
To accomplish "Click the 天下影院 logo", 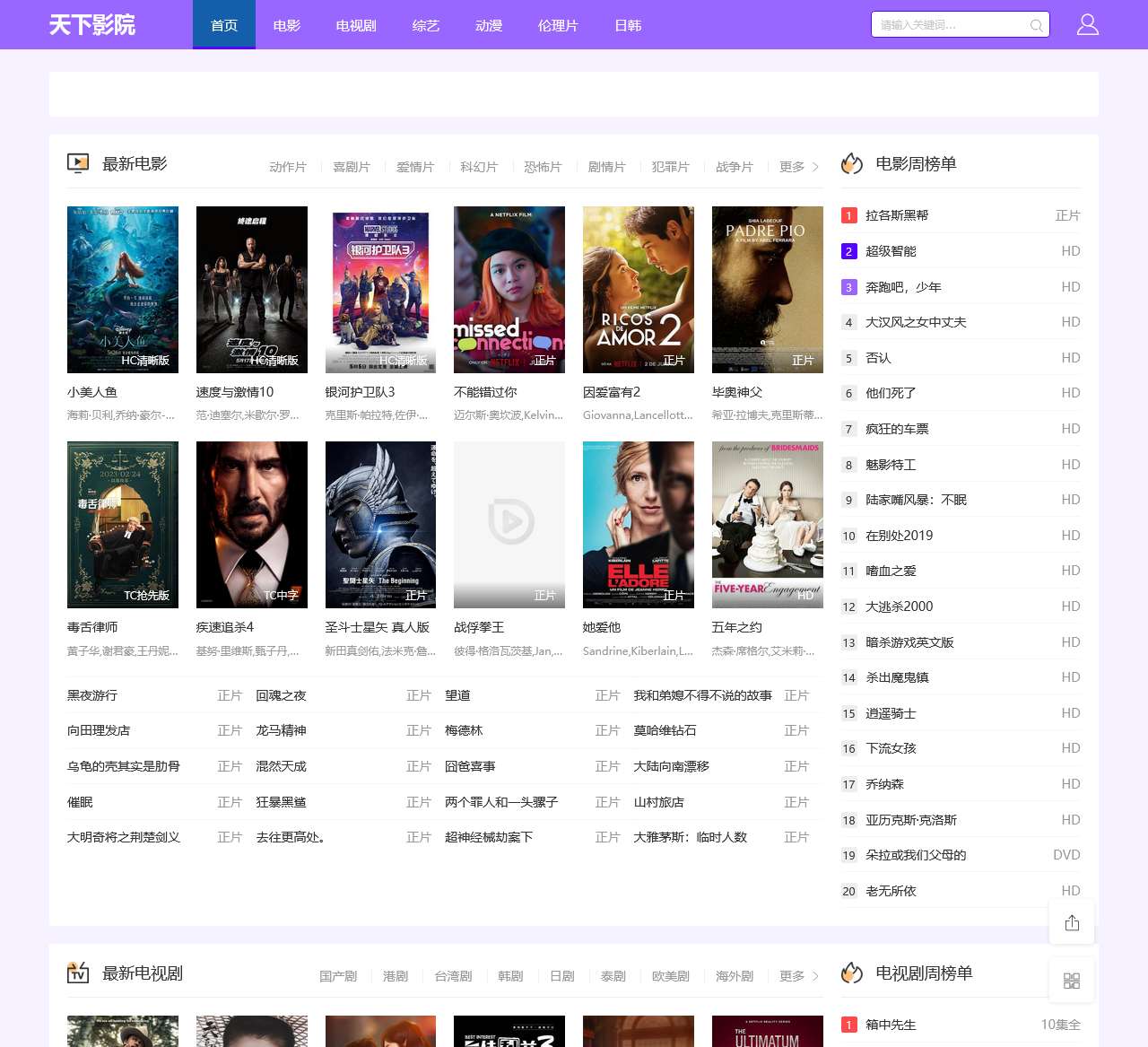I will click(92, 24).
